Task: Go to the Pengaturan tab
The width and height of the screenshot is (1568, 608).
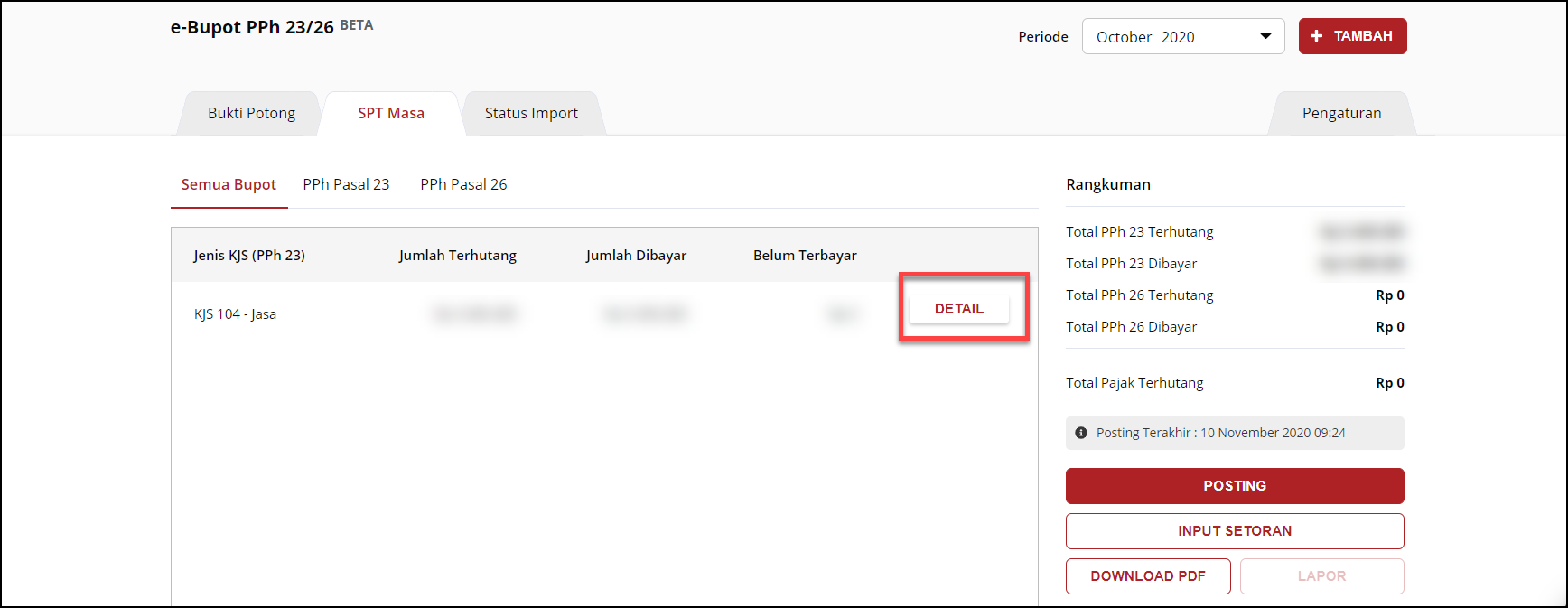Action: 1341,114
